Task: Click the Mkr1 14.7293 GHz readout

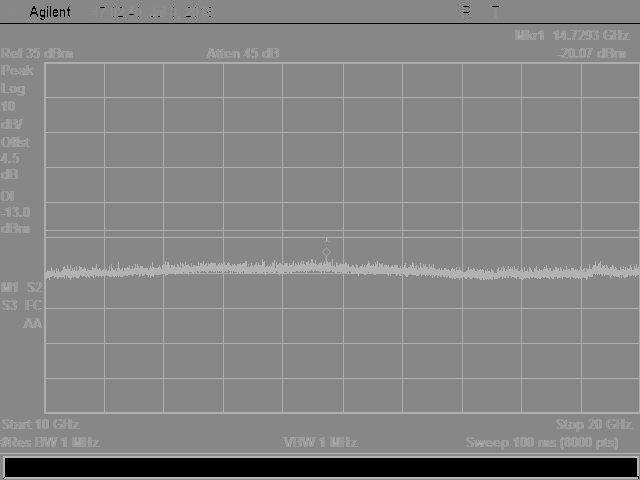Action: [x=571, y=36]
